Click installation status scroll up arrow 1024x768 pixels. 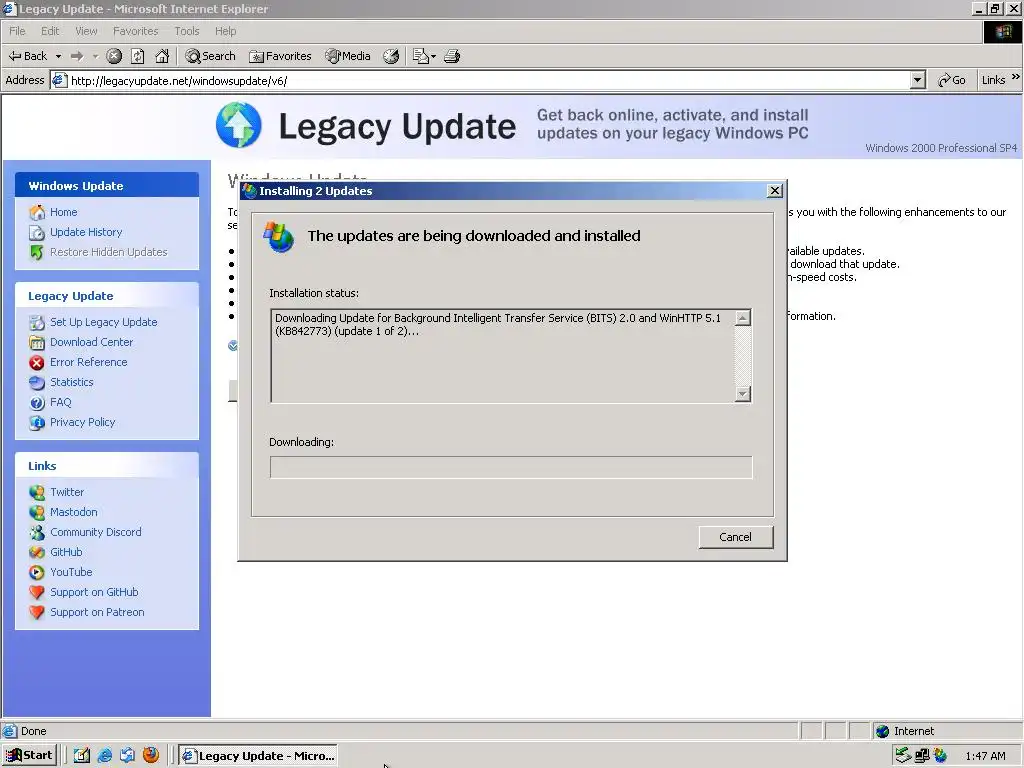pos(743,318)
